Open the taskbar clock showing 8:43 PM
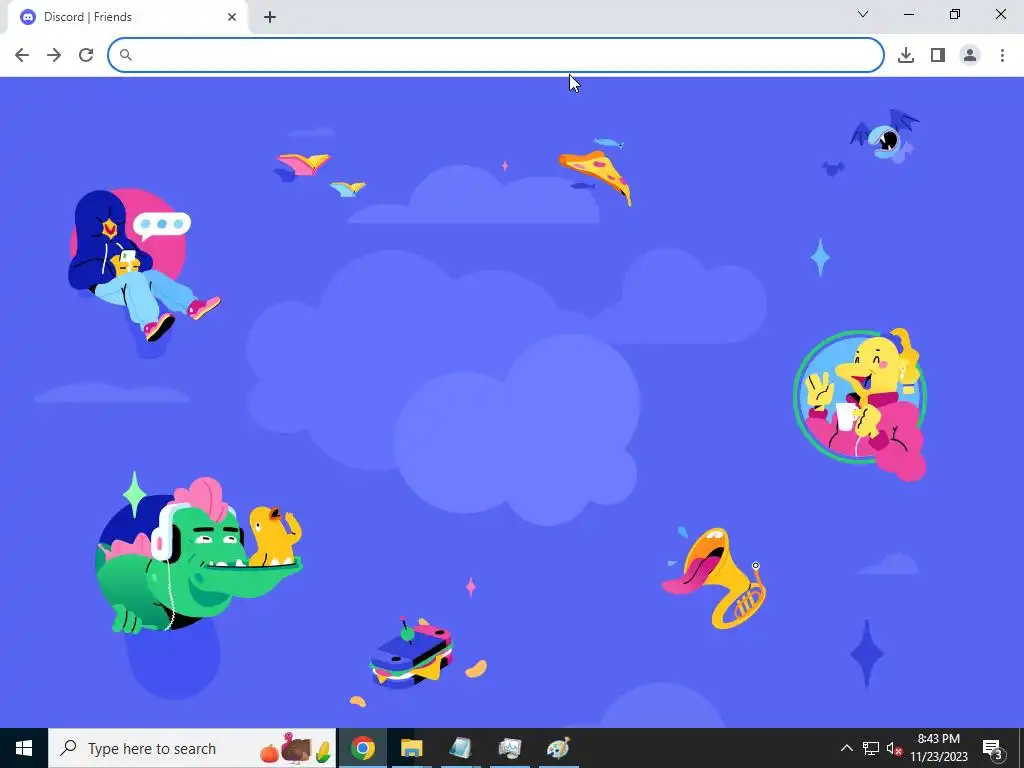The image size is (1024, 768). coord(939,748)
